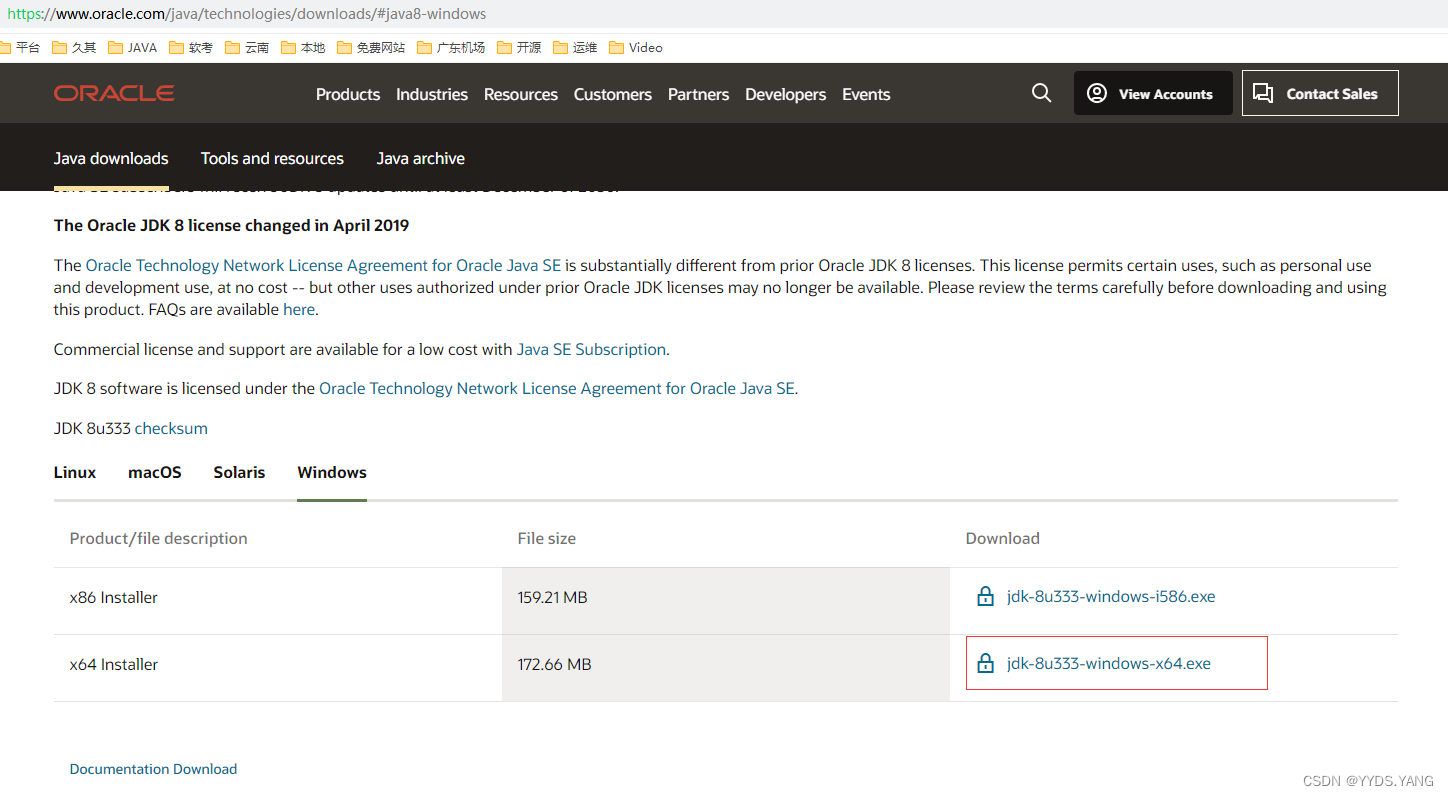This screenshot has width=1448, height=796.
Task: Open Tools and resources section
Action: coord(272,158)
